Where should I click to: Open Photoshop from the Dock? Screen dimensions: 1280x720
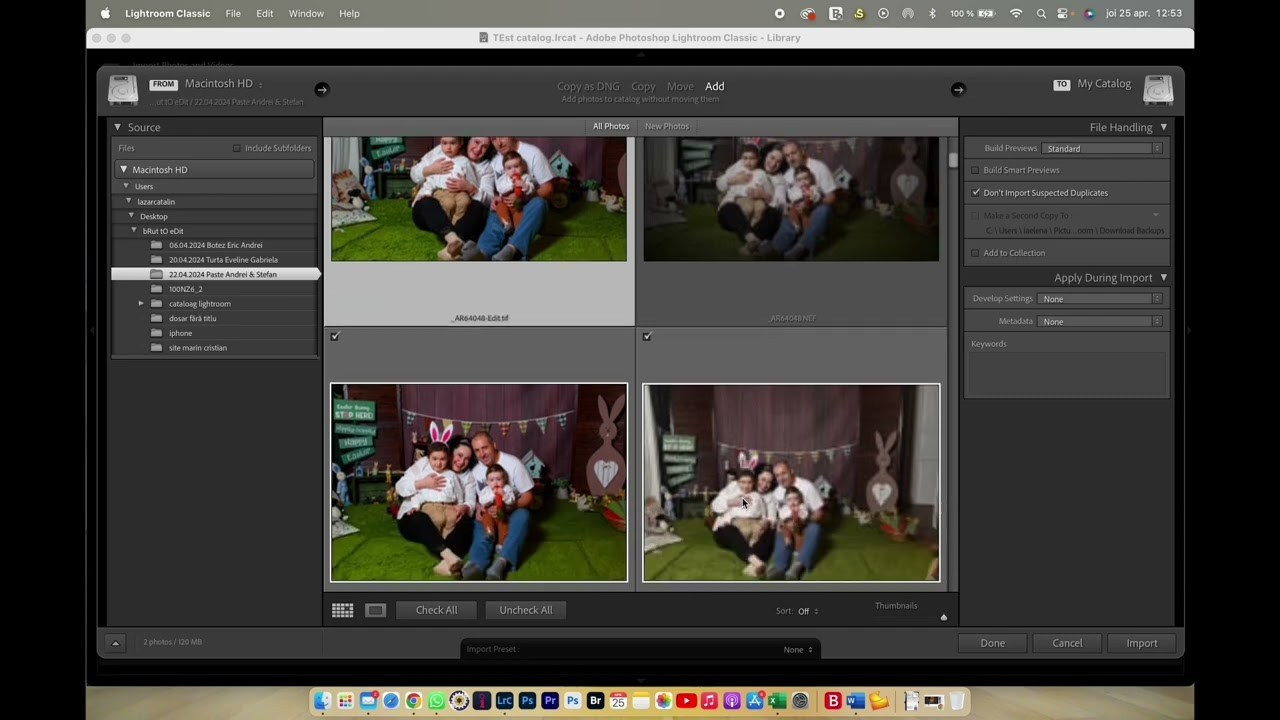click(x=527, y=701)
